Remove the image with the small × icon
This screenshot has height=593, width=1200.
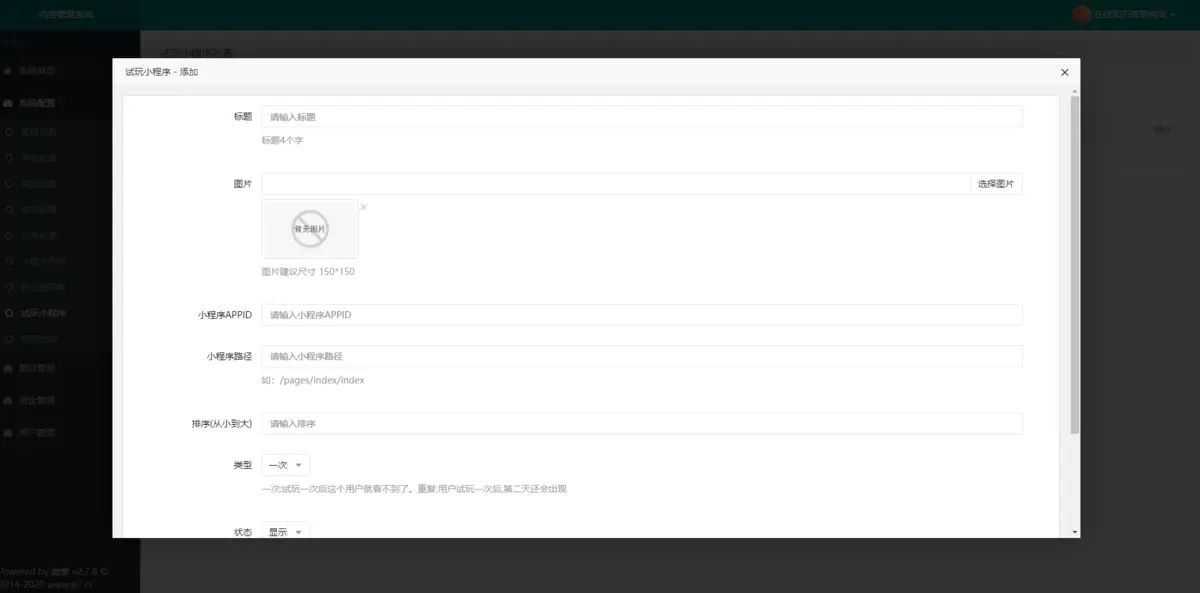(363, 207)
